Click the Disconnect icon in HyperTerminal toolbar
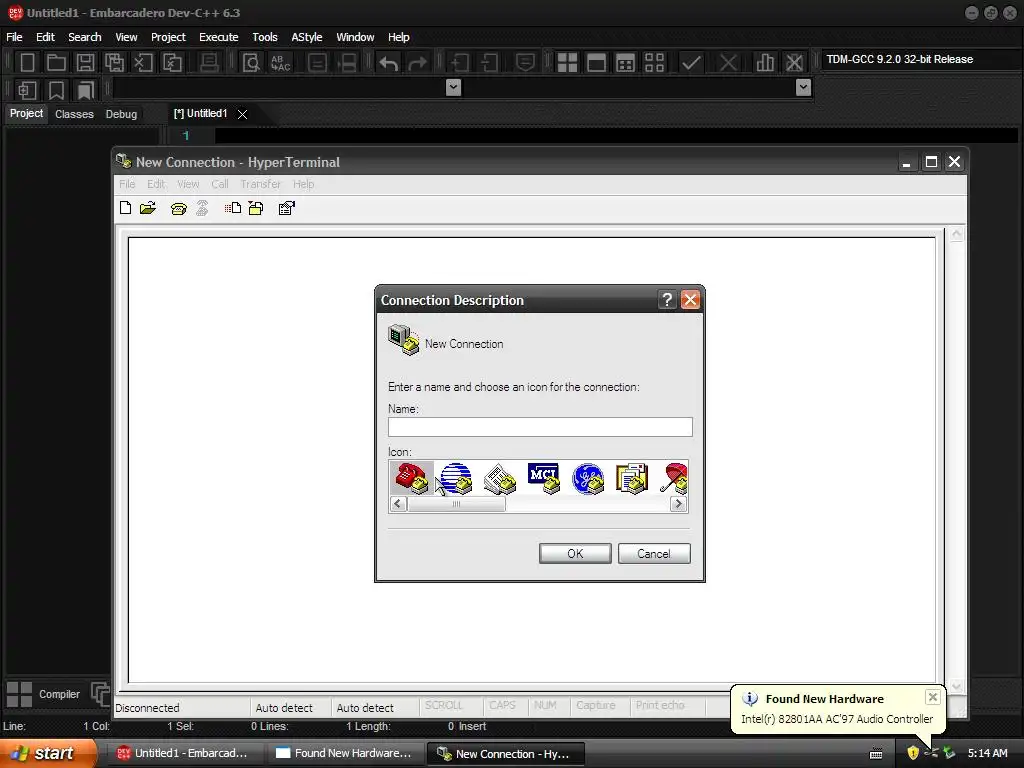The image size is (1024, 768). 202,208
